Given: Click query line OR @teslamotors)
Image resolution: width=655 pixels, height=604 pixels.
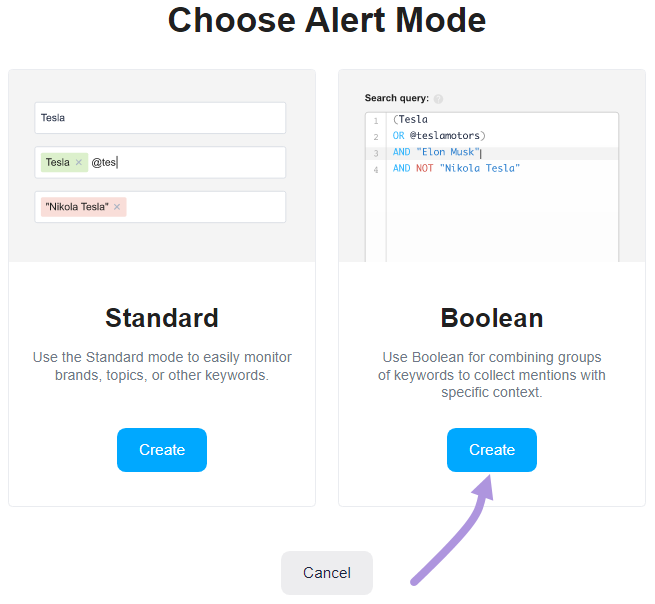Looking at the screenshot, I should [x=439, y=136].
